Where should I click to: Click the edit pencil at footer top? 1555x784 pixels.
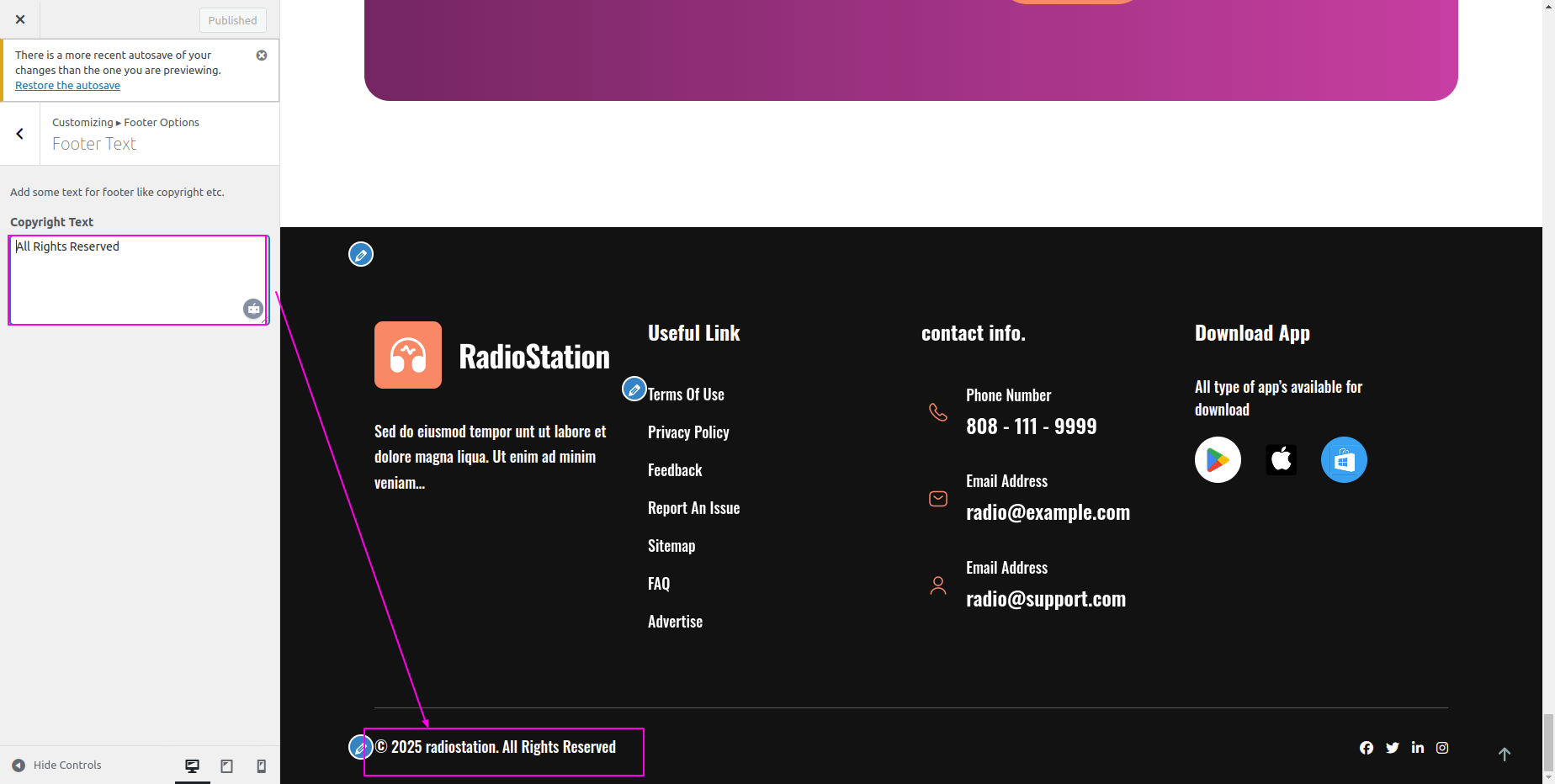coord(361,254)
